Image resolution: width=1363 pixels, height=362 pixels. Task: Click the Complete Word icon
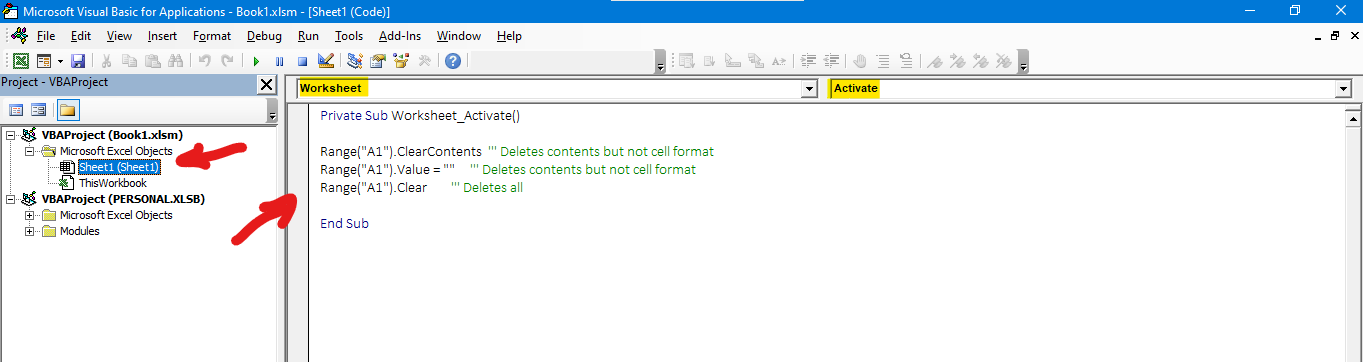pyautogui.click(x=779, y=61)
